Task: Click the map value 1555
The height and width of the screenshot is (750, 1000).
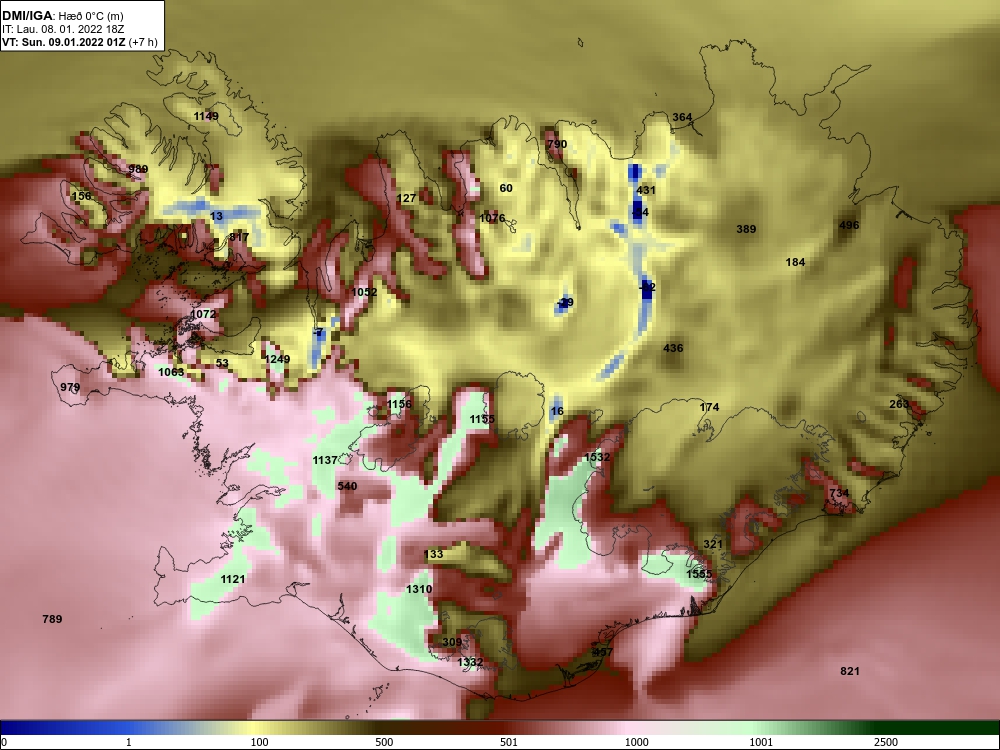Action: (699, 574)
